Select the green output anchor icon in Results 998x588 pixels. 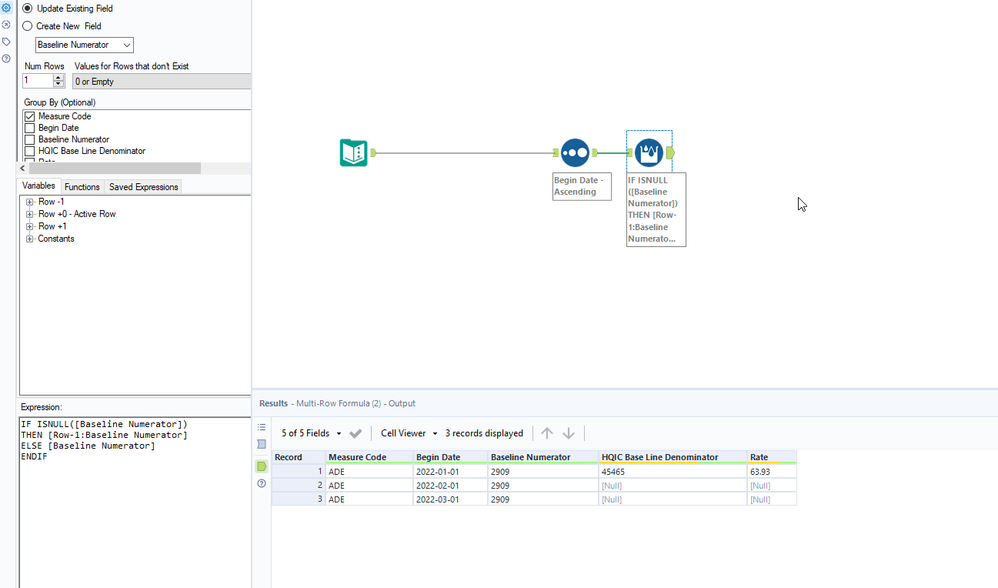point(262,466)
